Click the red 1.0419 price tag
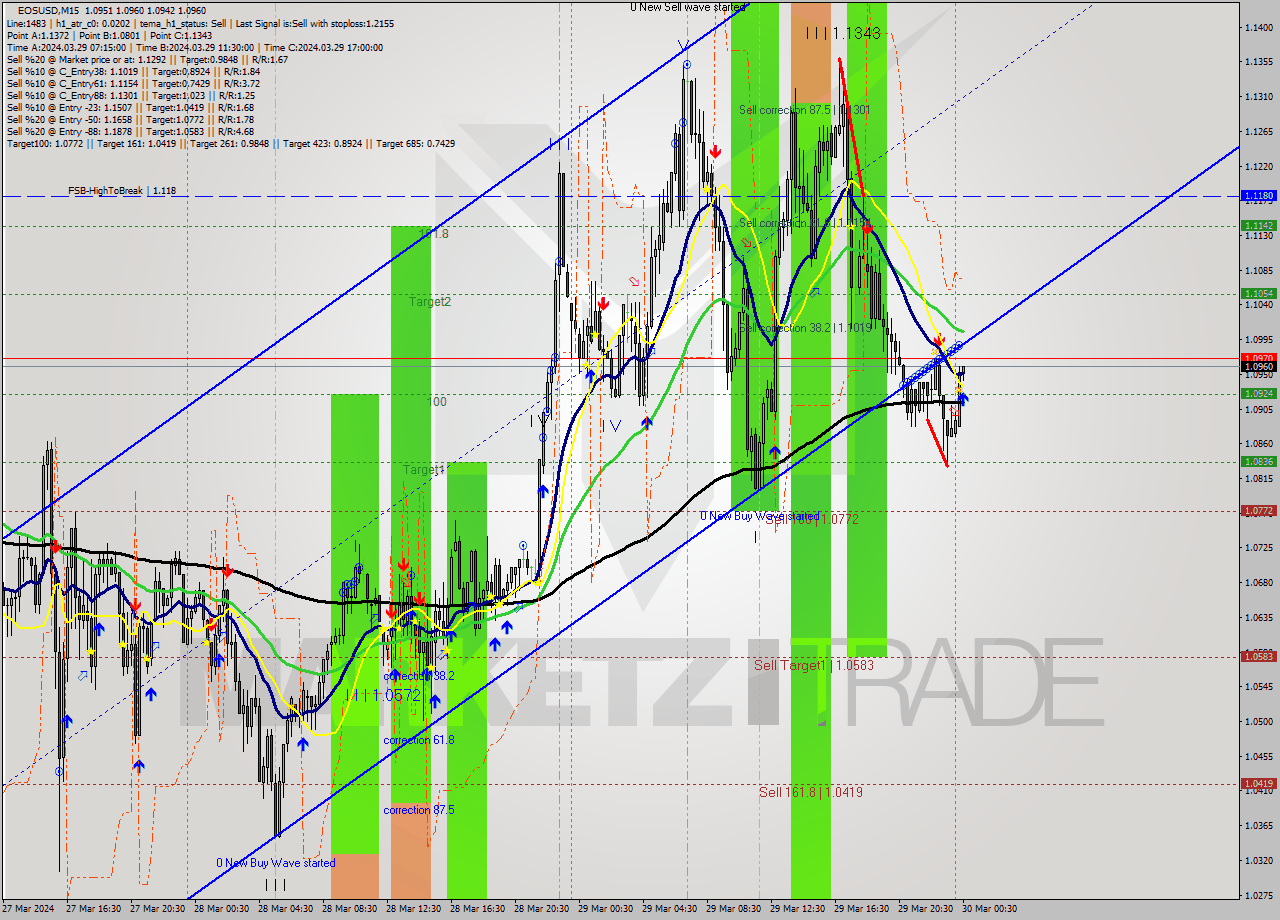 pyautogui.click(x=1258, y=784)
